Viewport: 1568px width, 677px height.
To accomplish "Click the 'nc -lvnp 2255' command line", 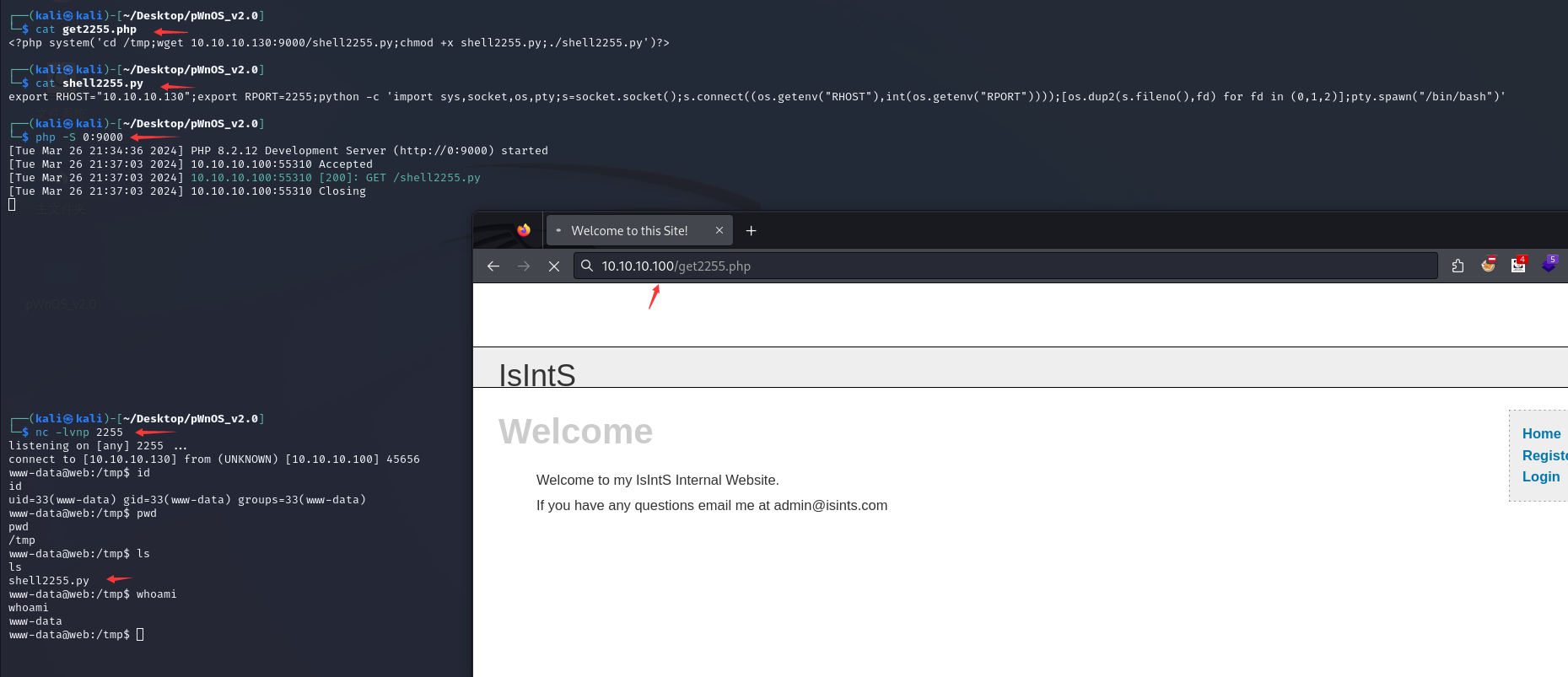I will pyautogui.click(x=79, y=433).
